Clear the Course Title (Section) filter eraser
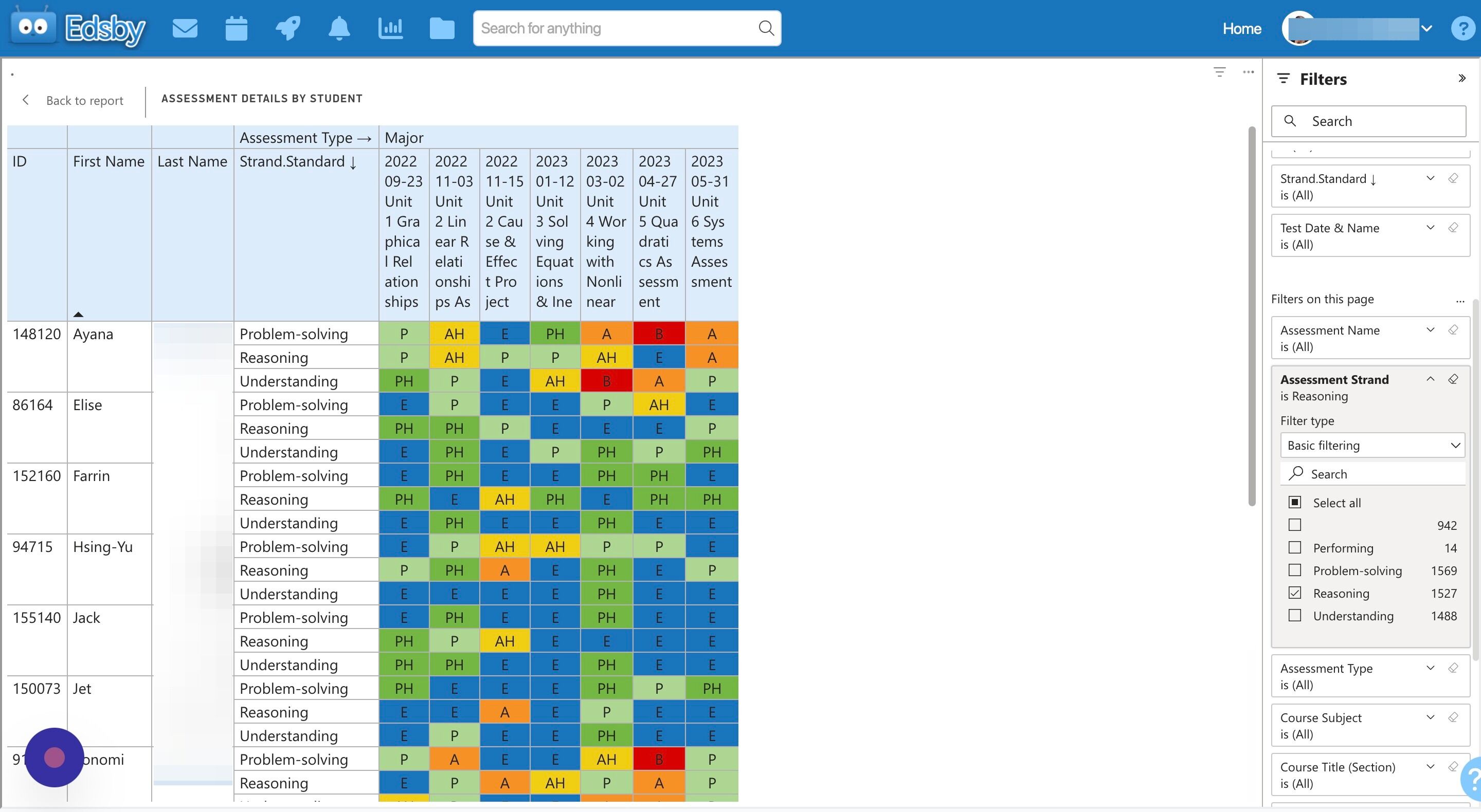 point(1453,767)
